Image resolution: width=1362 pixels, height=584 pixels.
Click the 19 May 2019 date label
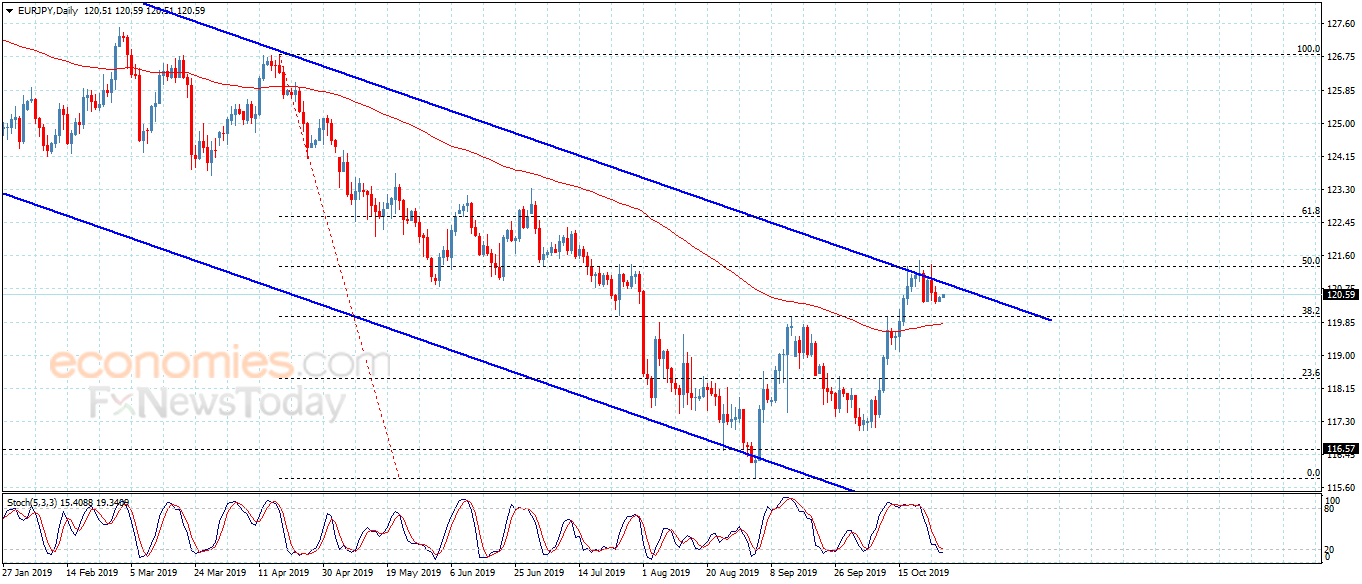click(414, 574)
